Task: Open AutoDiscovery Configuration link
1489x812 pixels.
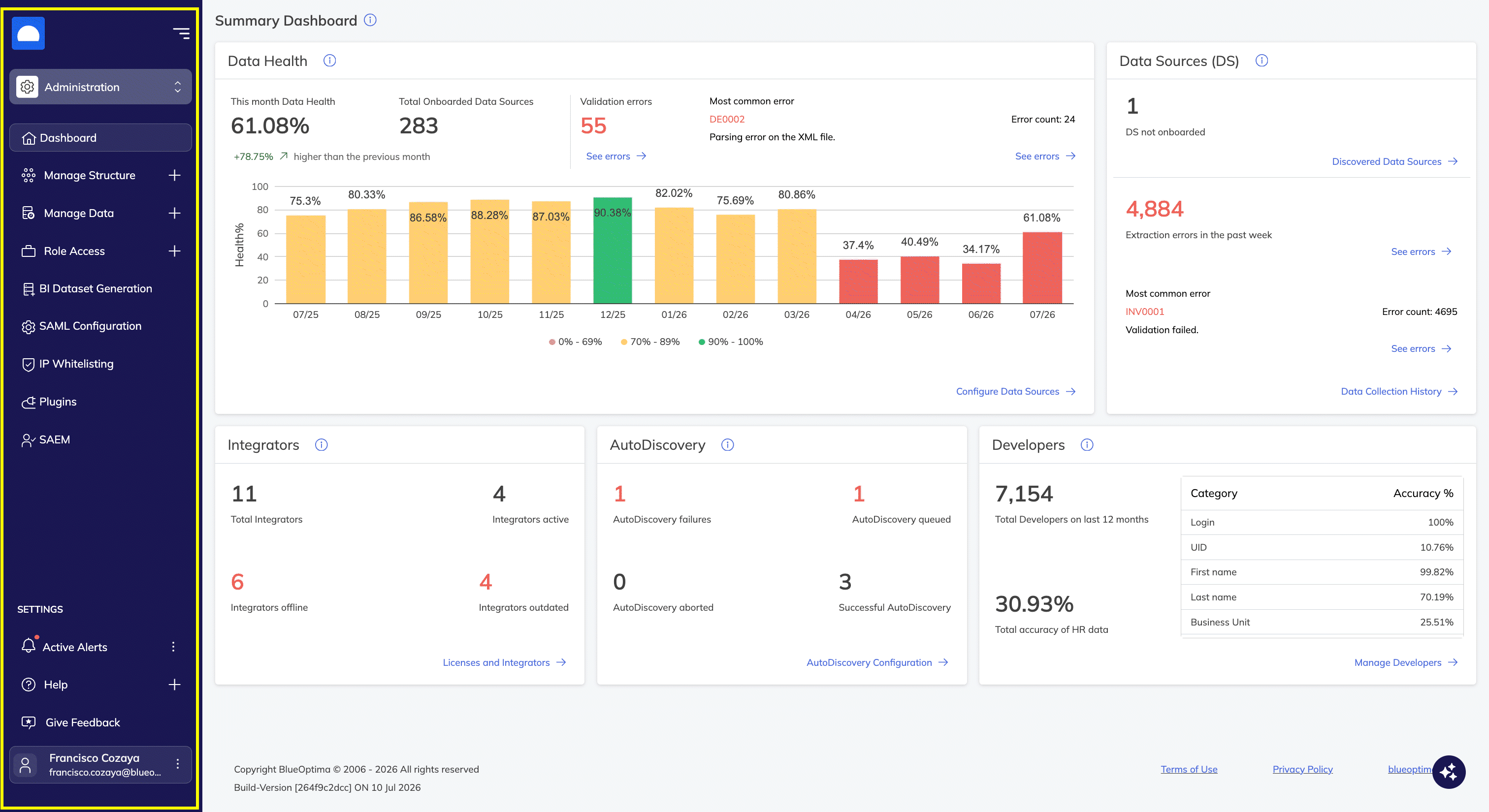Action: click(877, 662)
